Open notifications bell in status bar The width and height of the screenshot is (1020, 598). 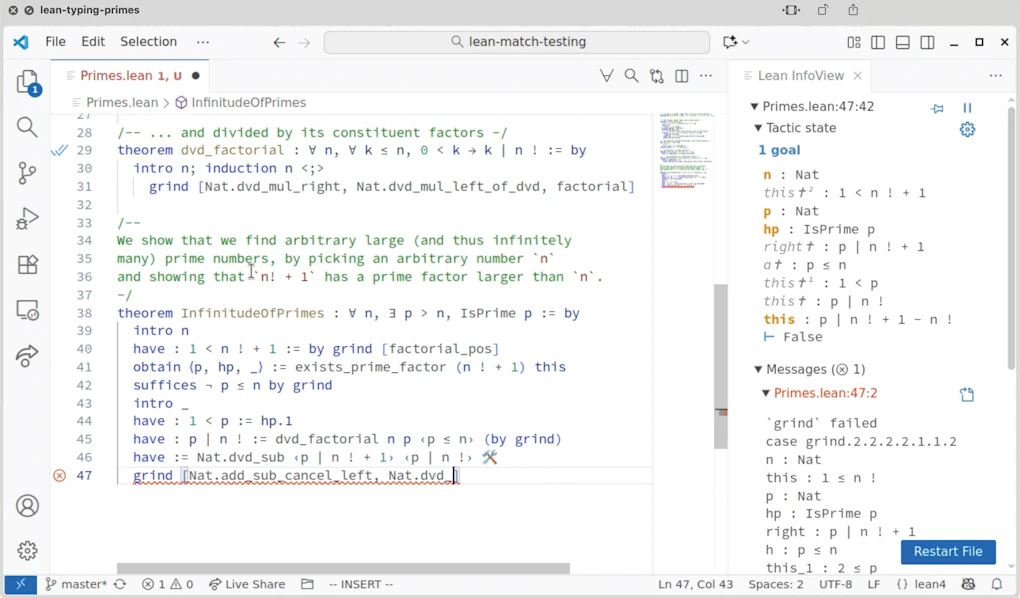tap(997, 584)
